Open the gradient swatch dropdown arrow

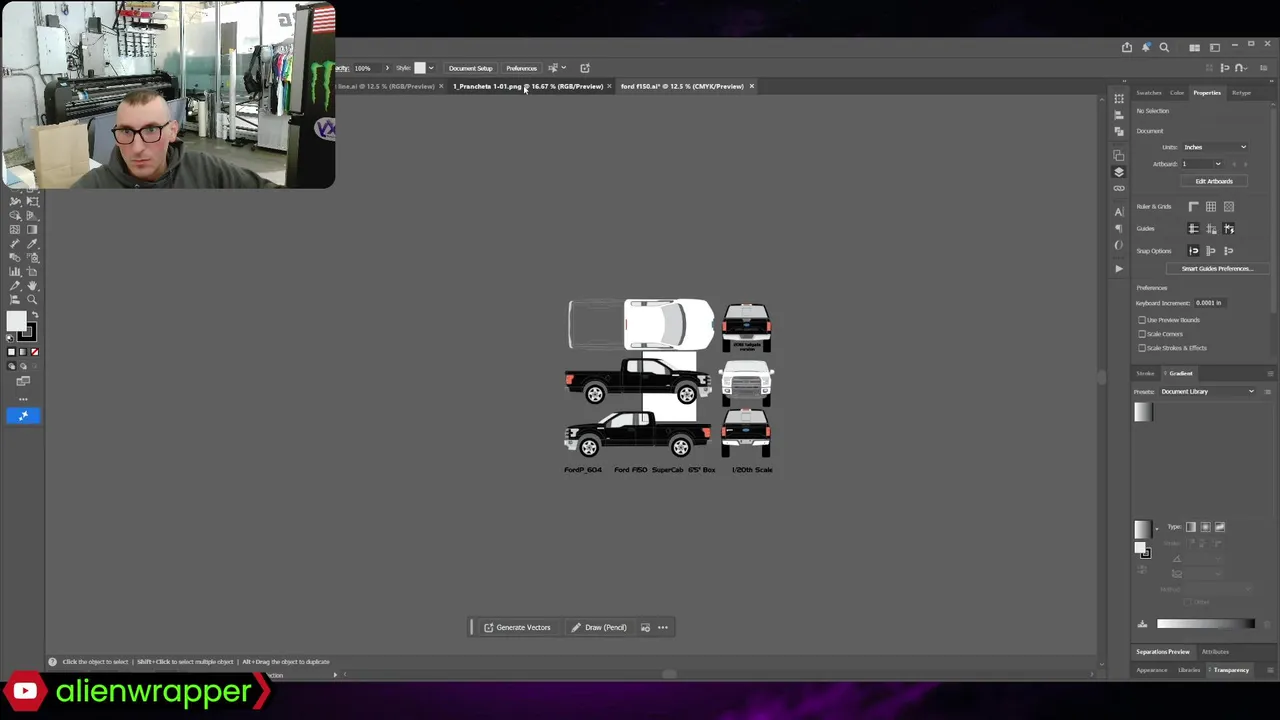1157,527
